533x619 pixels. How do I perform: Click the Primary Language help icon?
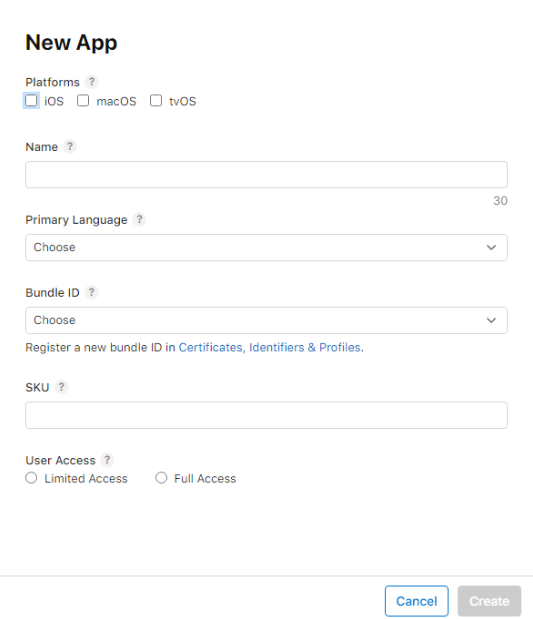(x=139, y=219)
